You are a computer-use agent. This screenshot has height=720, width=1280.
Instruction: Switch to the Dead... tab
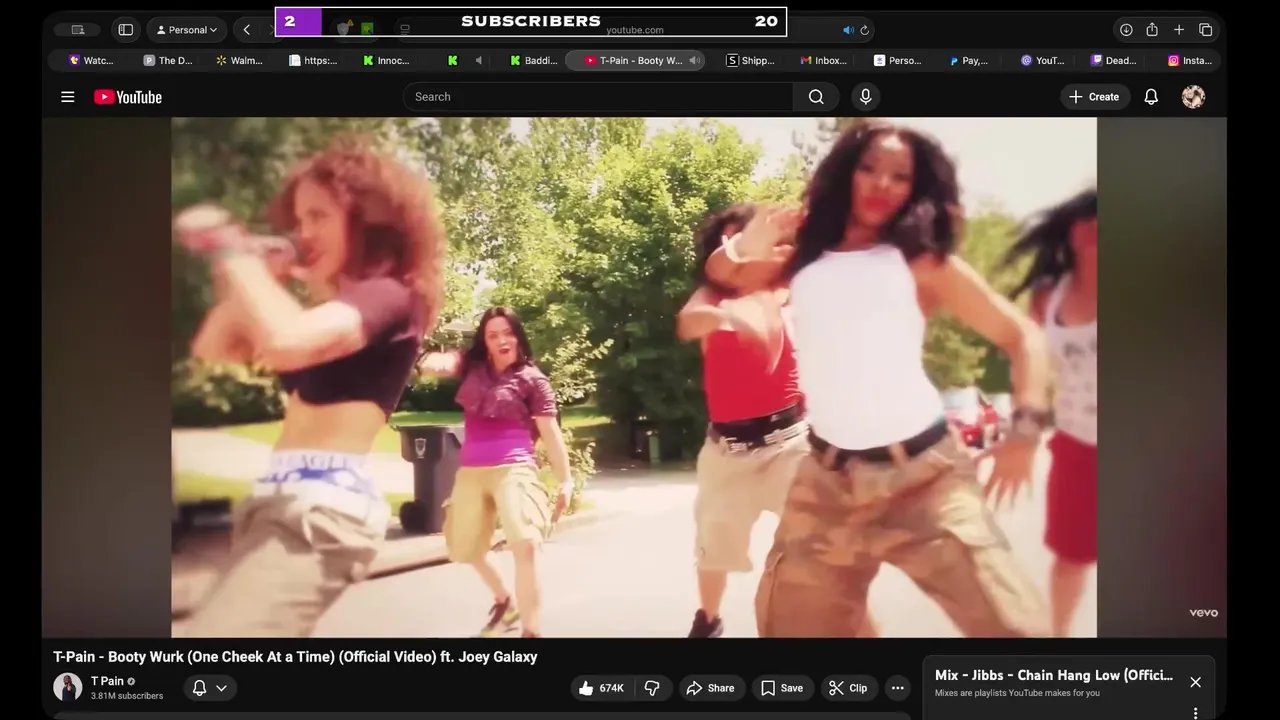[1114, 60]
